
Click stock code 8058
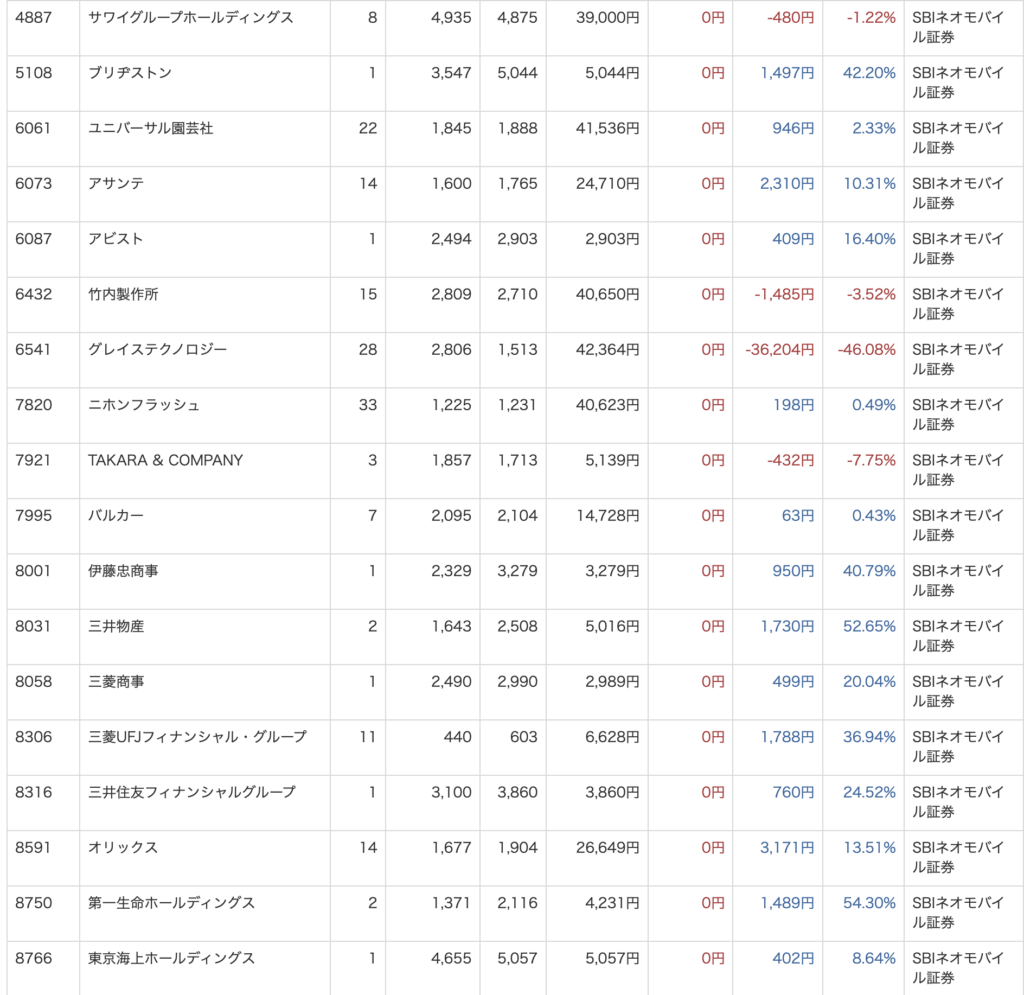tap(33, 682)
